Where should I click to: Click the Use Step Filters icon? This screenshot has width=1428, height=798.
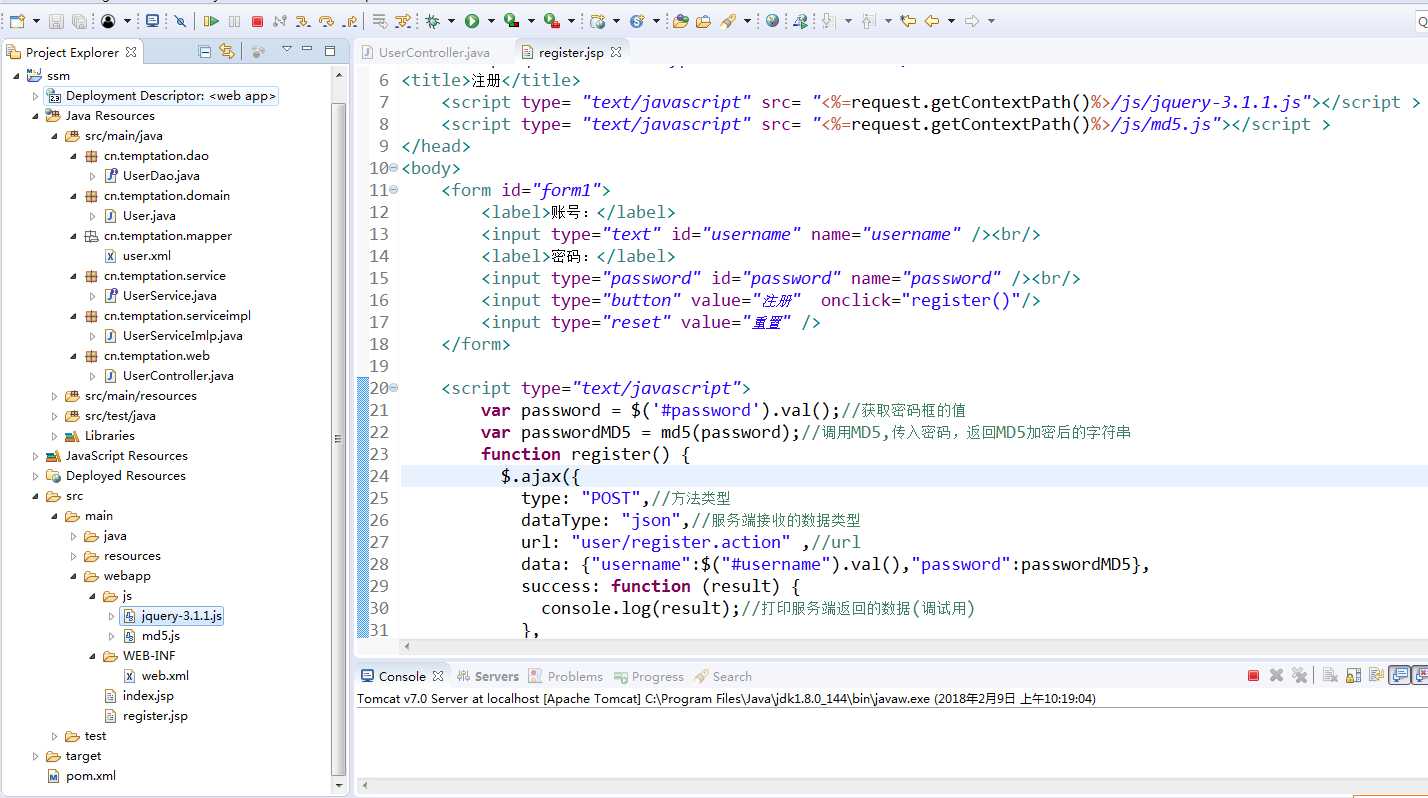402,21
